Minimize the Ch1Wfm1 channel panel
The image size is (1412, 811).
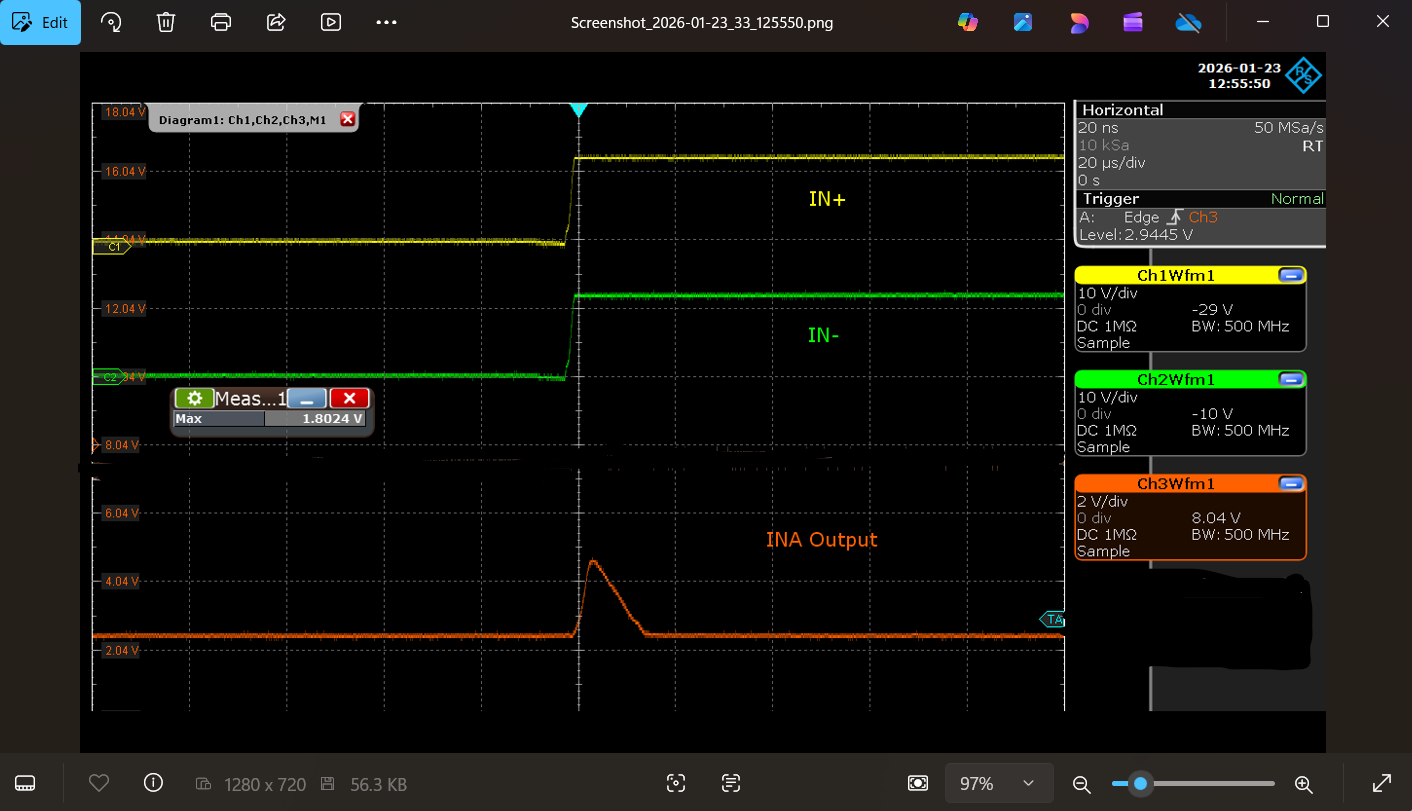(x=1291, y=275)
